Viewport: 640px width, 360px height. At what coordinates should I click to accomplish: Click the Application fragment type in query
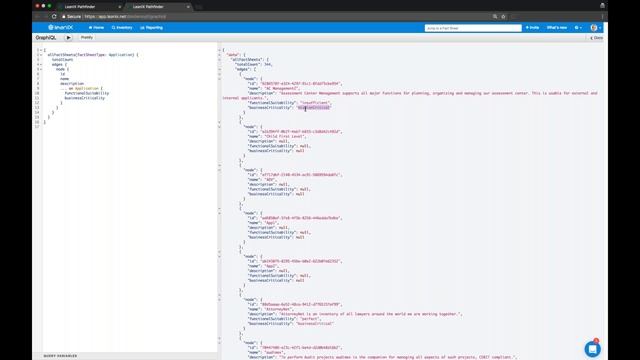[x=86, y=89]
